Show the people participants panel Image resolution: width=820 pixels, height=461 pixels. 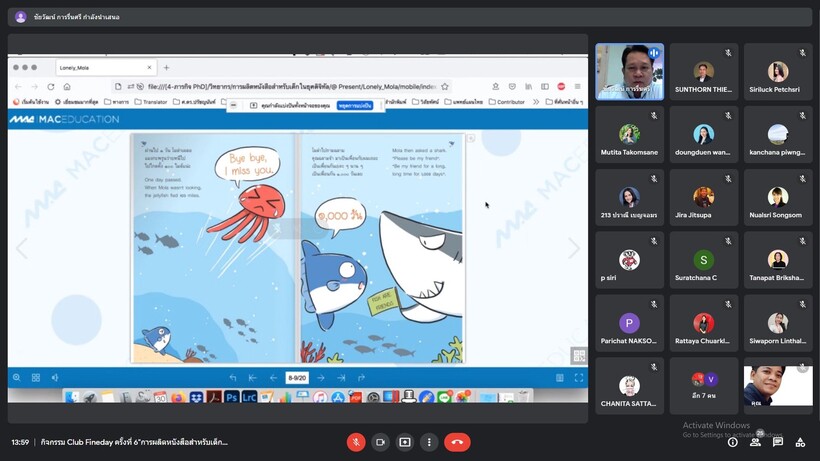click(755, 442)
